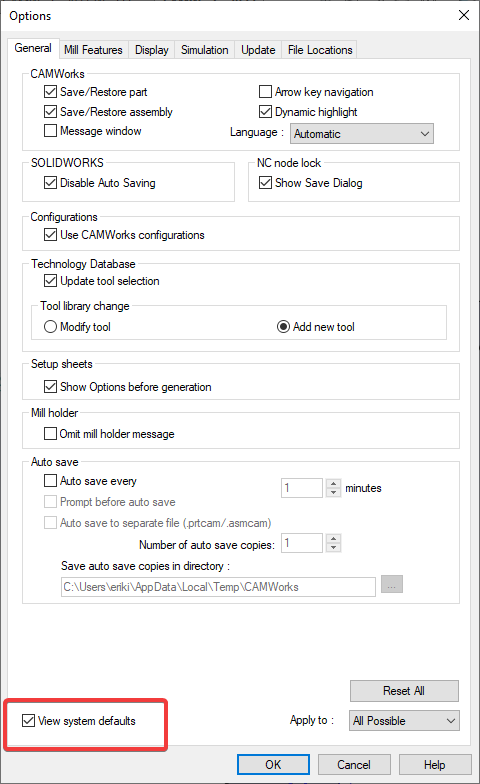Open the Display tab
The image size is (480, 784).
coord(152,50)
